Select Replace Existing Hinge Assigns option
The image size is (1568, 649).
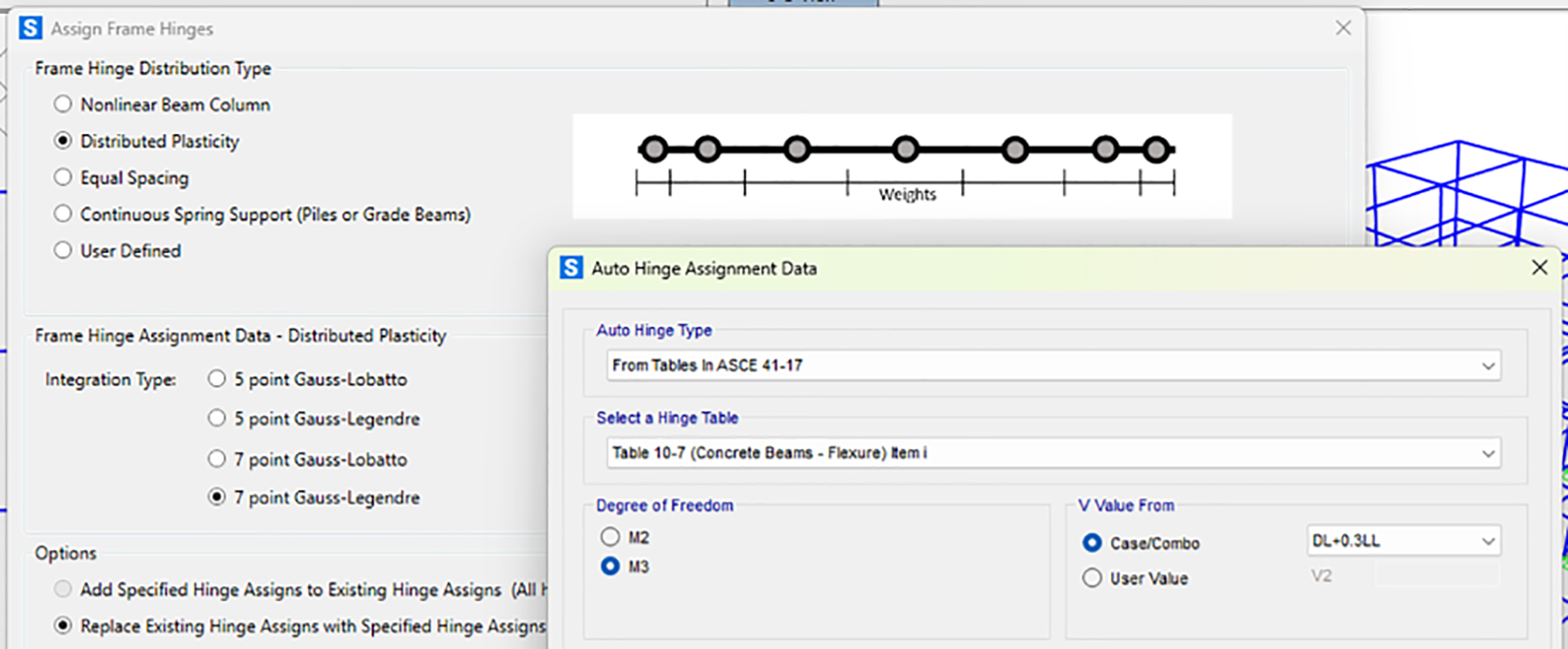pyautogui.click(x=63, y=626)
